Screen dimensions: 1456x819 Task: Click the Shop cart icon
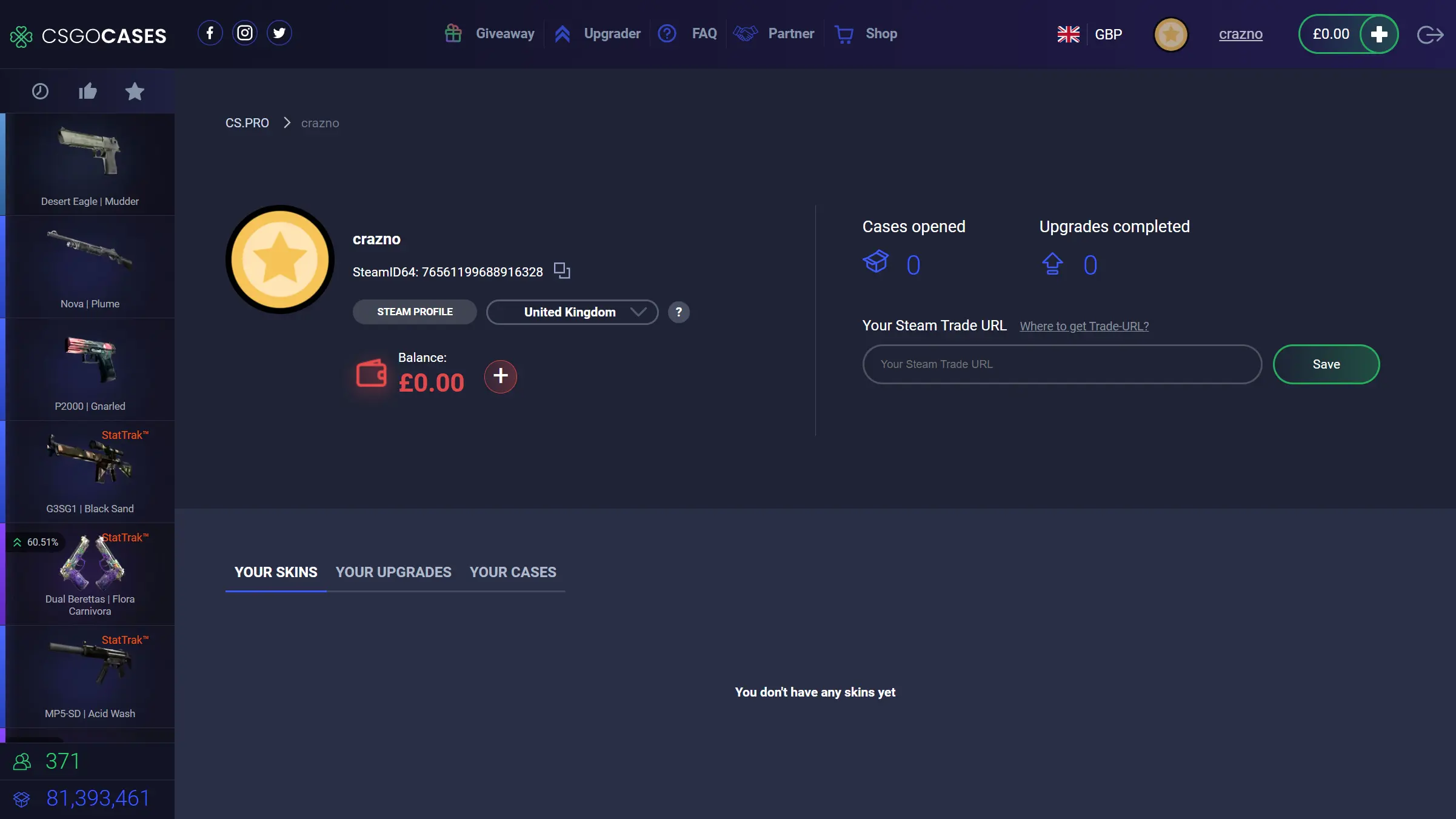coord(844,34)
